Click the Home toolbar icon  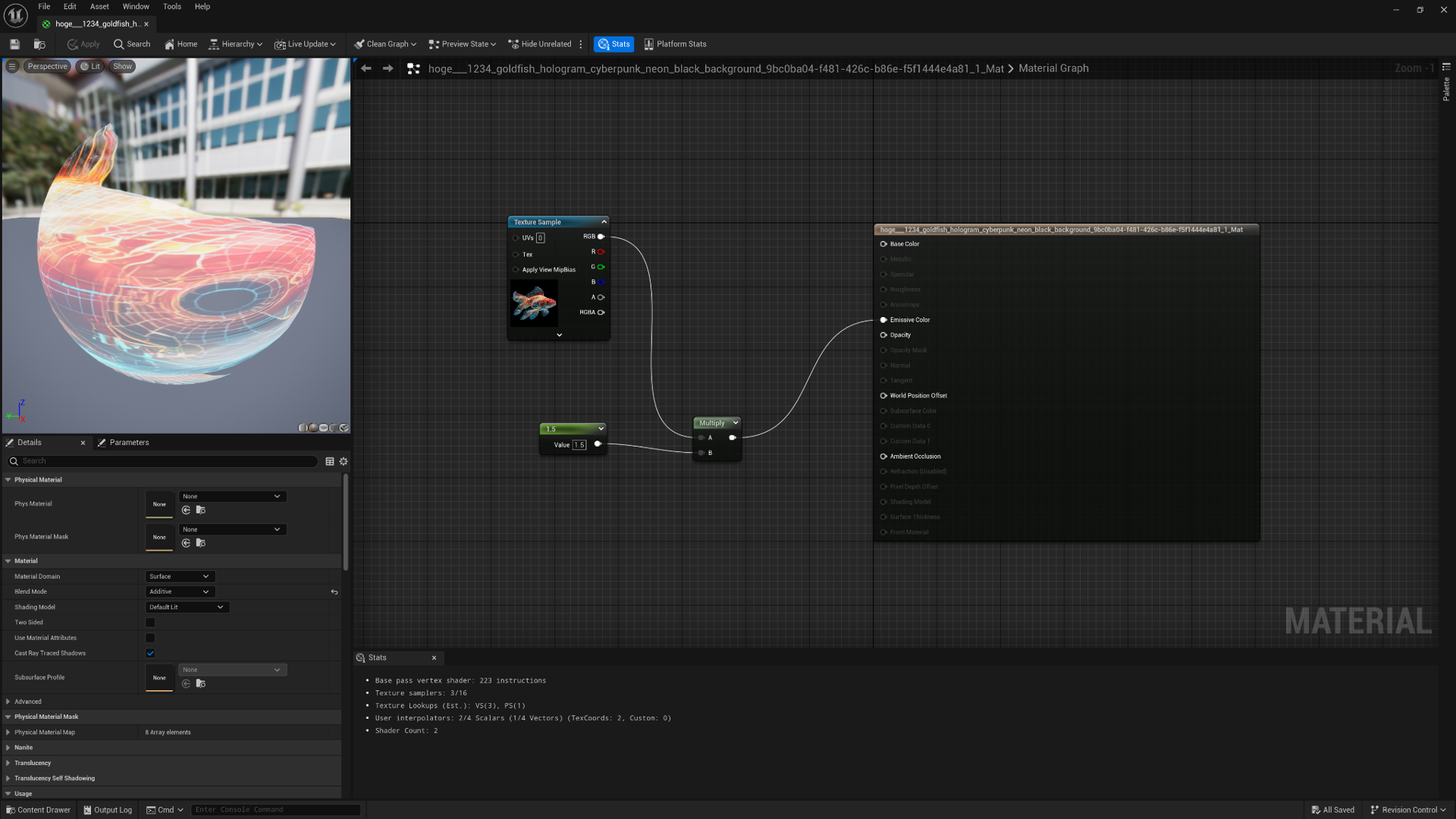coord(180,44)
